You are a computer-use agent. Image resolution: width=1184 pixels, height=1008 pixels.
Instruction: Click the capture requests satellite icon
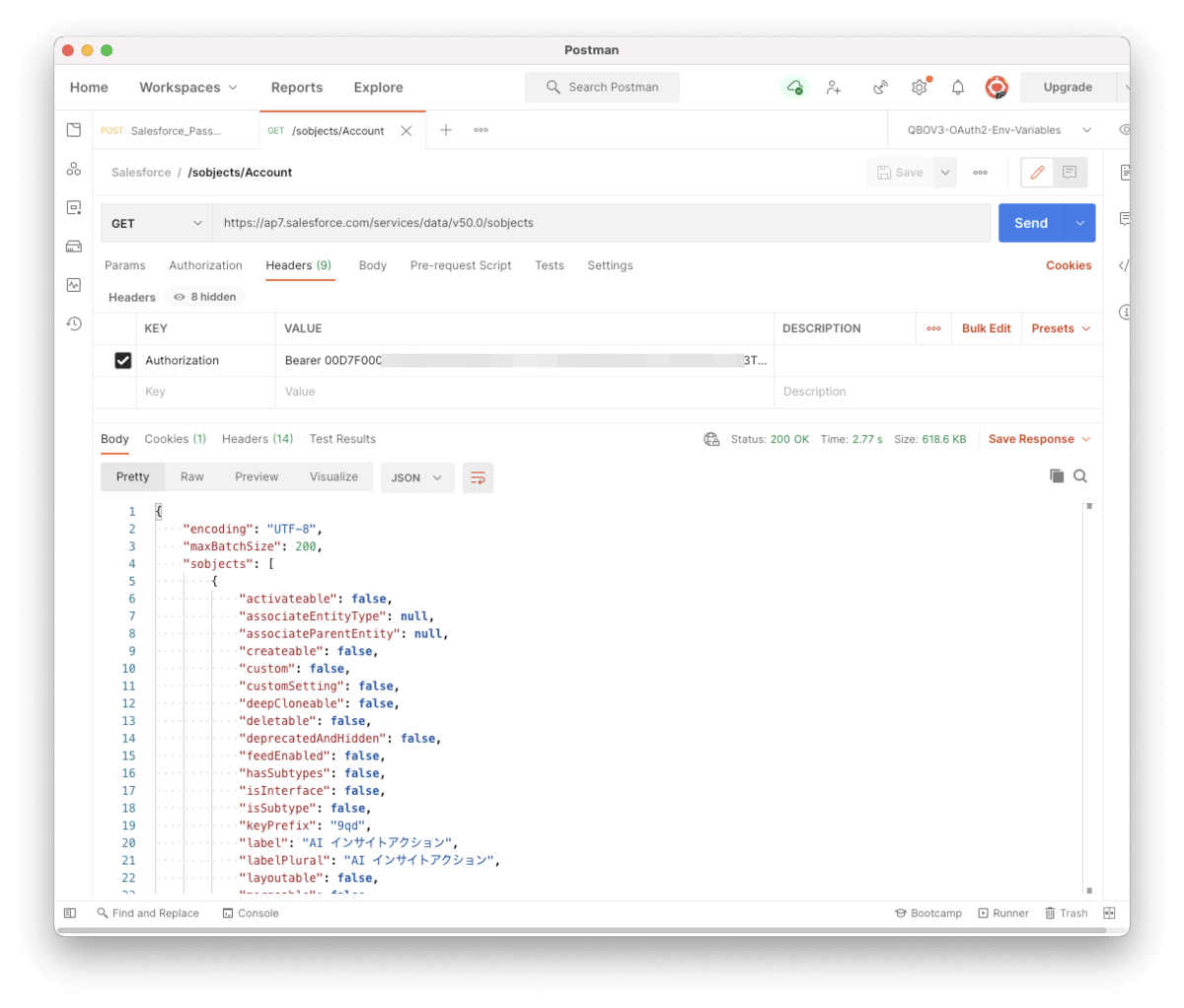click(x=880, y=87)
